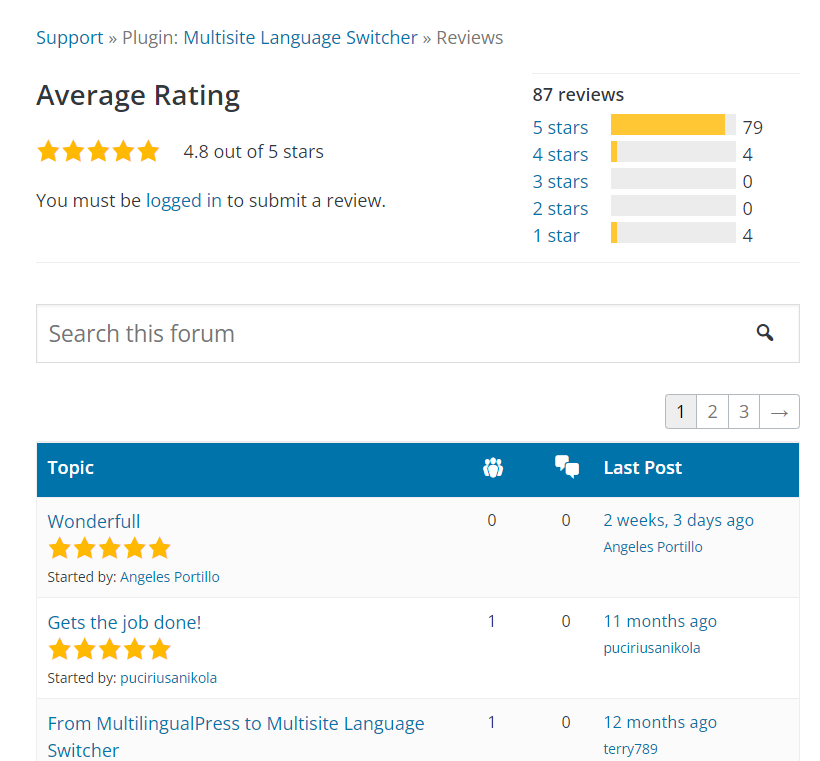The width and height of the screenshot is (820, 761).
Task: Click the Average Rating heading
Action: tap(138, 96)
